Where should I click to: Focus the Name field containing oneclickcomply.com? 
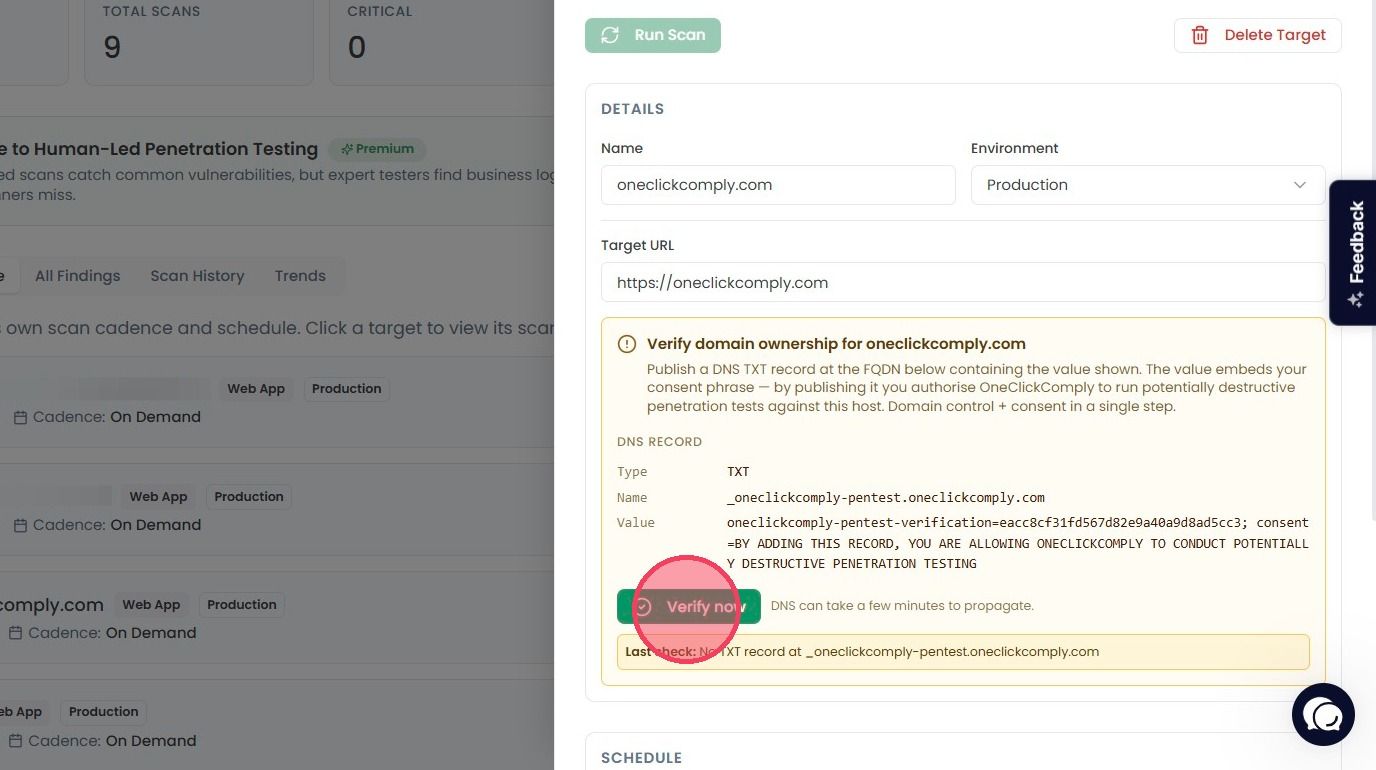(x=778, y=185)
